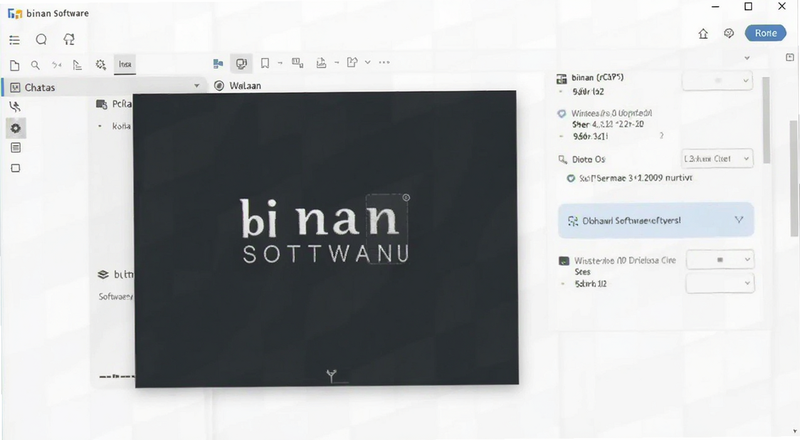This screenshot has height=440, width=800.
Task: Expand the Chatas panel dropdown arrow
Action: (x=196, y=86)
